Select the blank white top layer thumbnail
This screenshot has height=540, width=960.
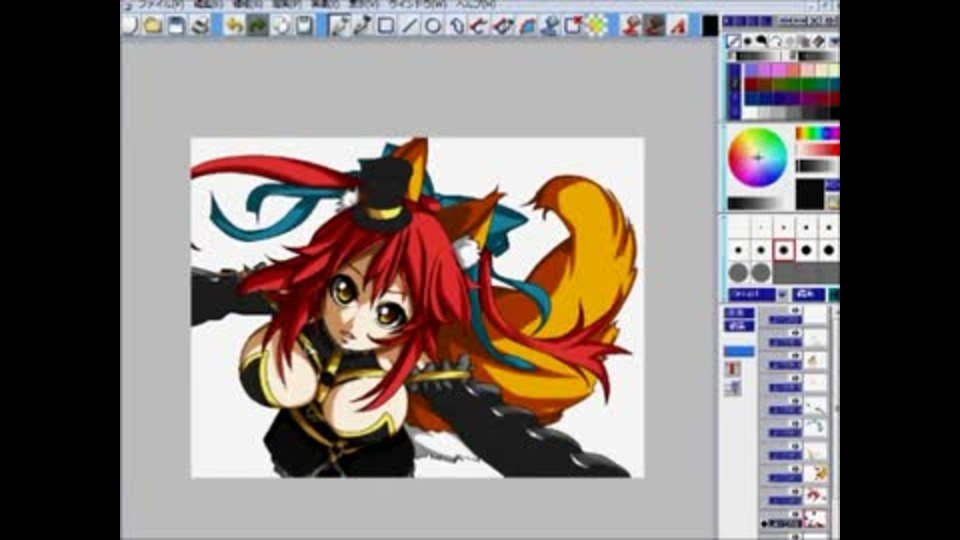815,315
